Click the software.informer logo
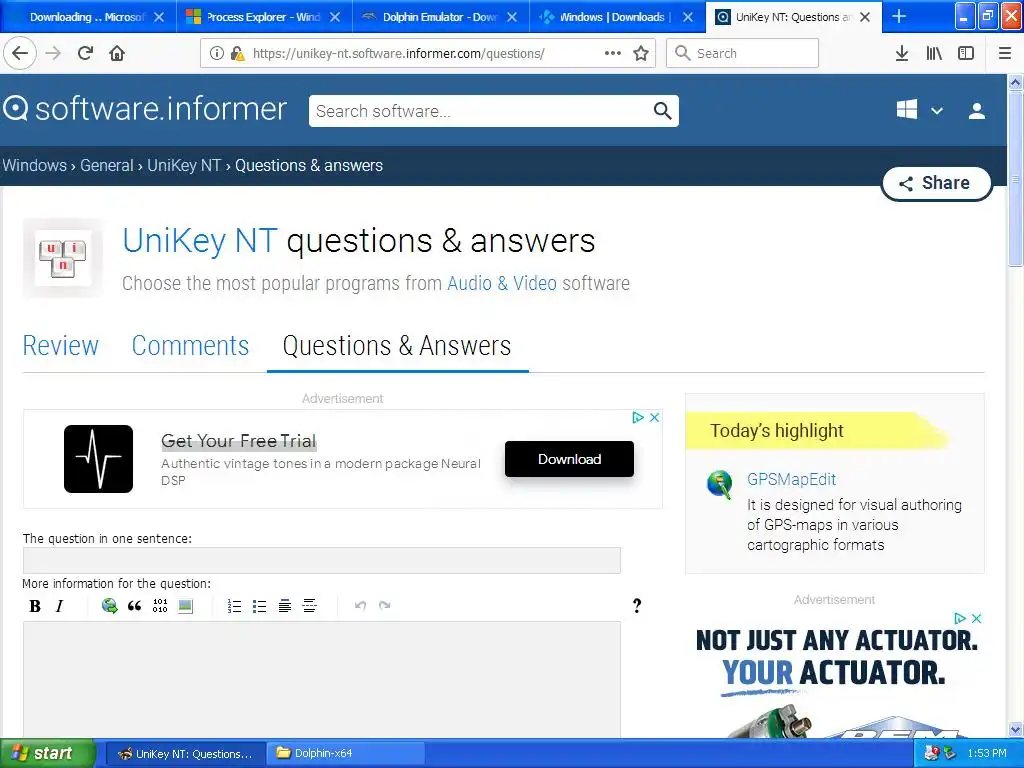The image size is (1024, 768). 144,108
